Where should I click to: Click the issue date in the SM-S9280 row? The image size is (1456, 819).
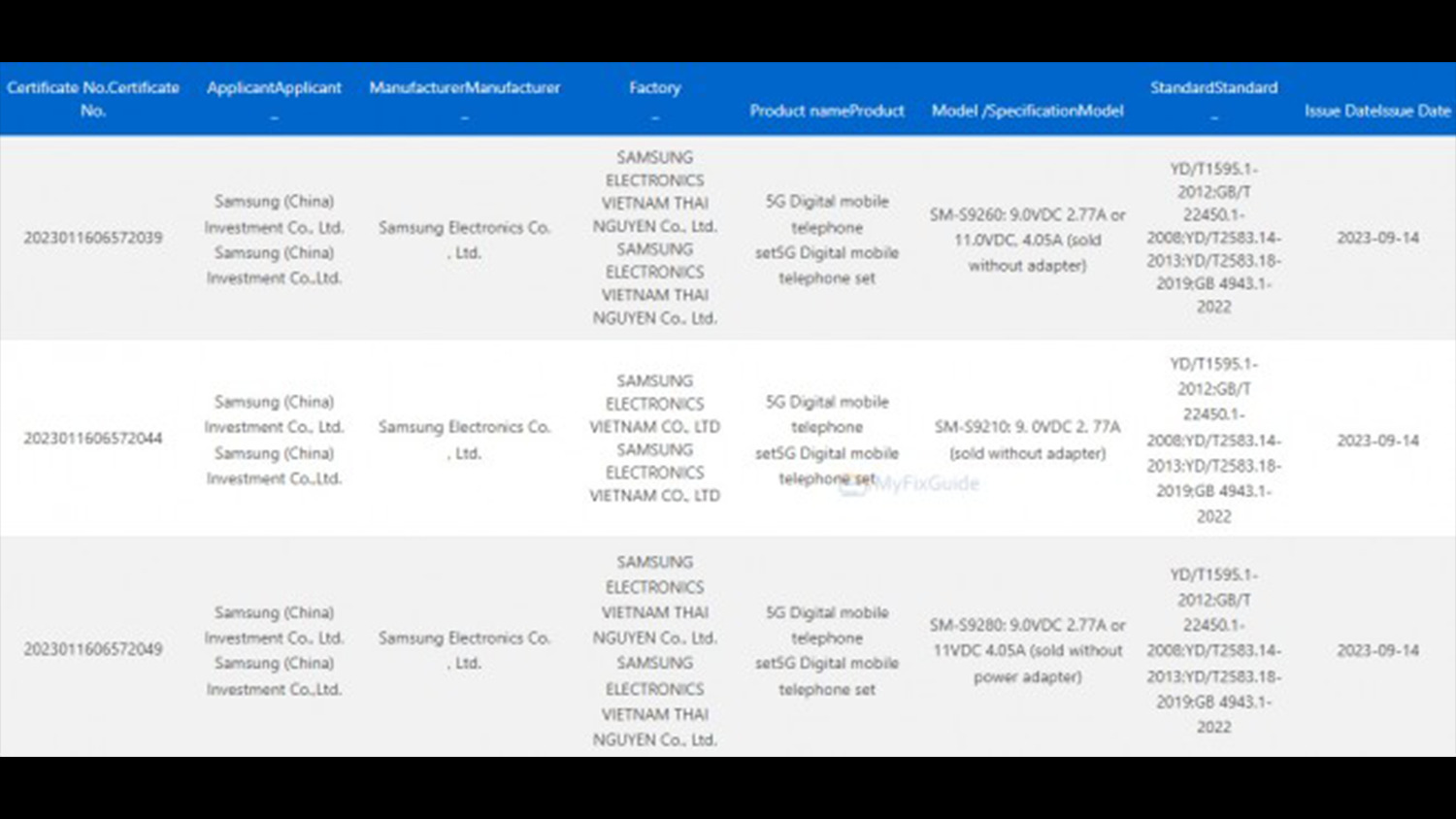click(1377, 650)
